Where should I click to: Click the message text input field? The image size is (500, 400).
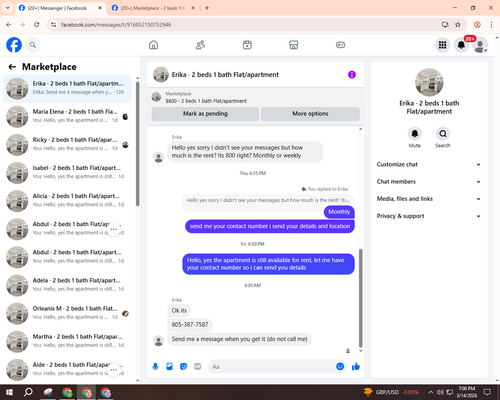pos(273,367)
